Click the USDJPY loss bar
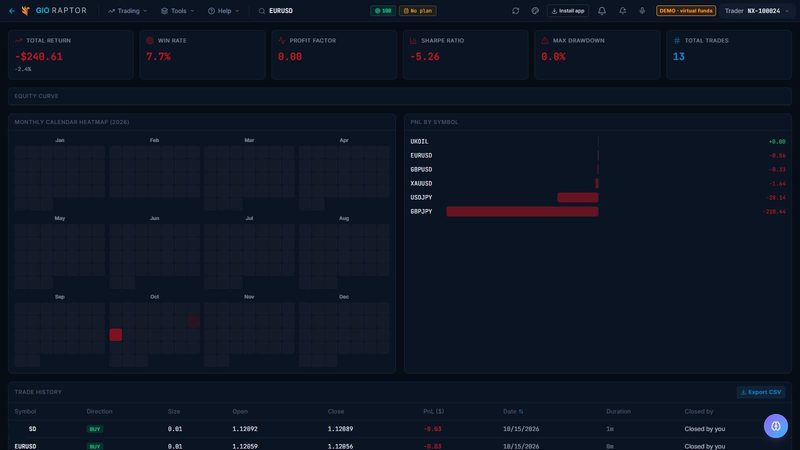 (x=578, y=197)
